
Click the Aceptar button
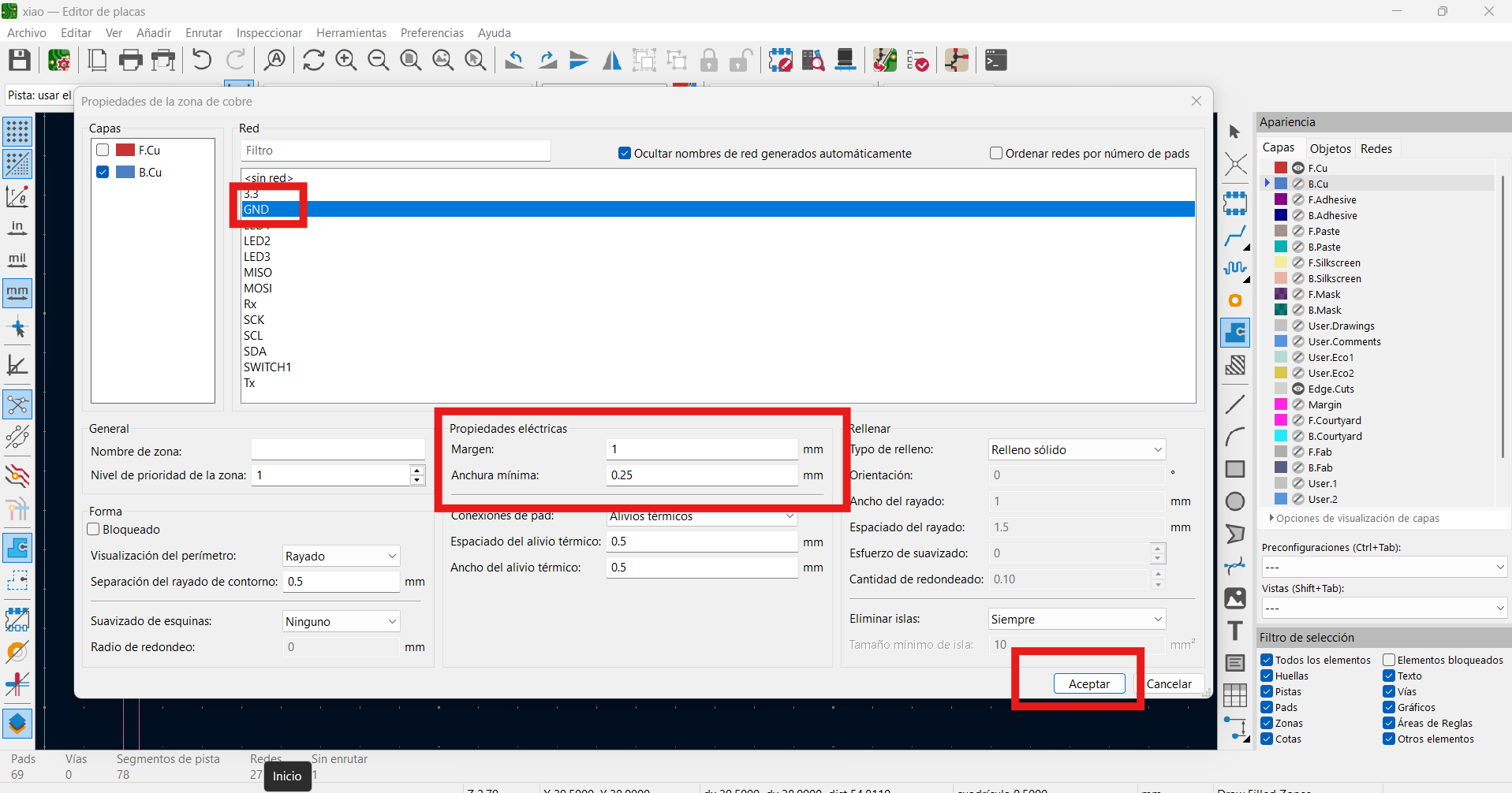(x=1089, y=683)
